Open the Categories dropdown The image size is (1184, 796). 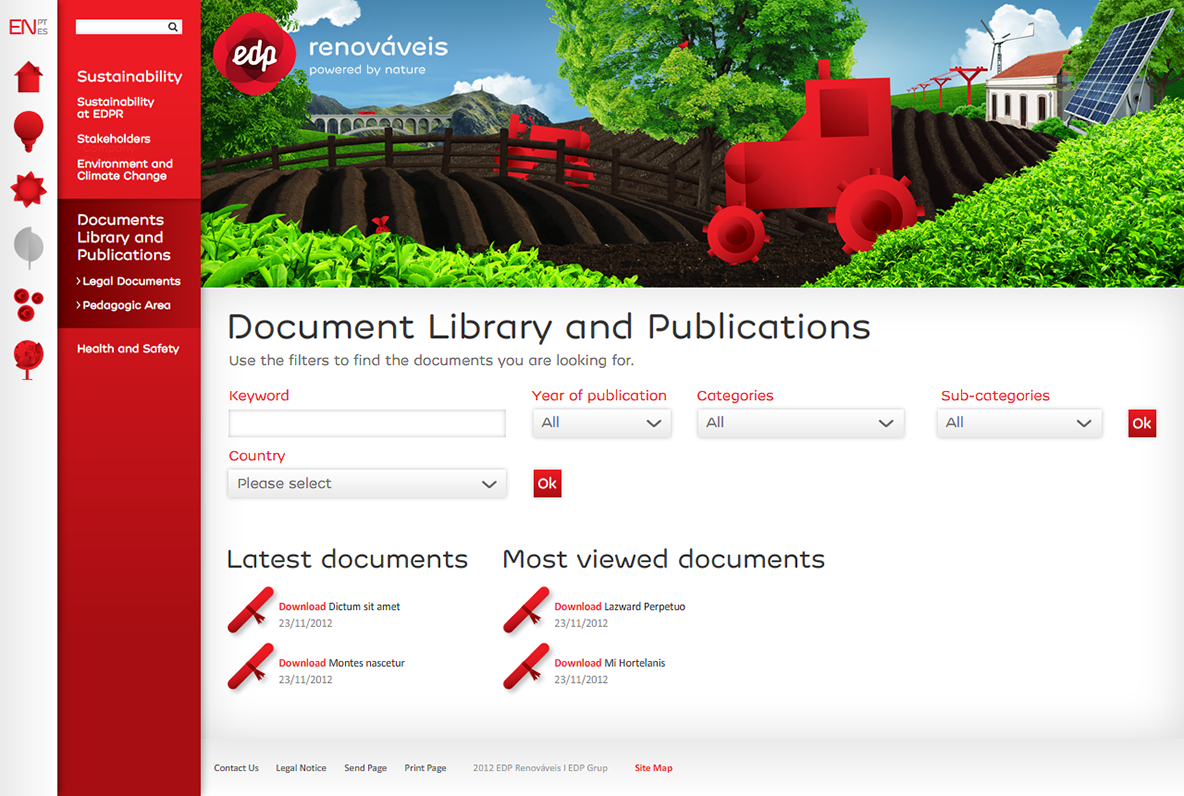click(x=800, y=423)
